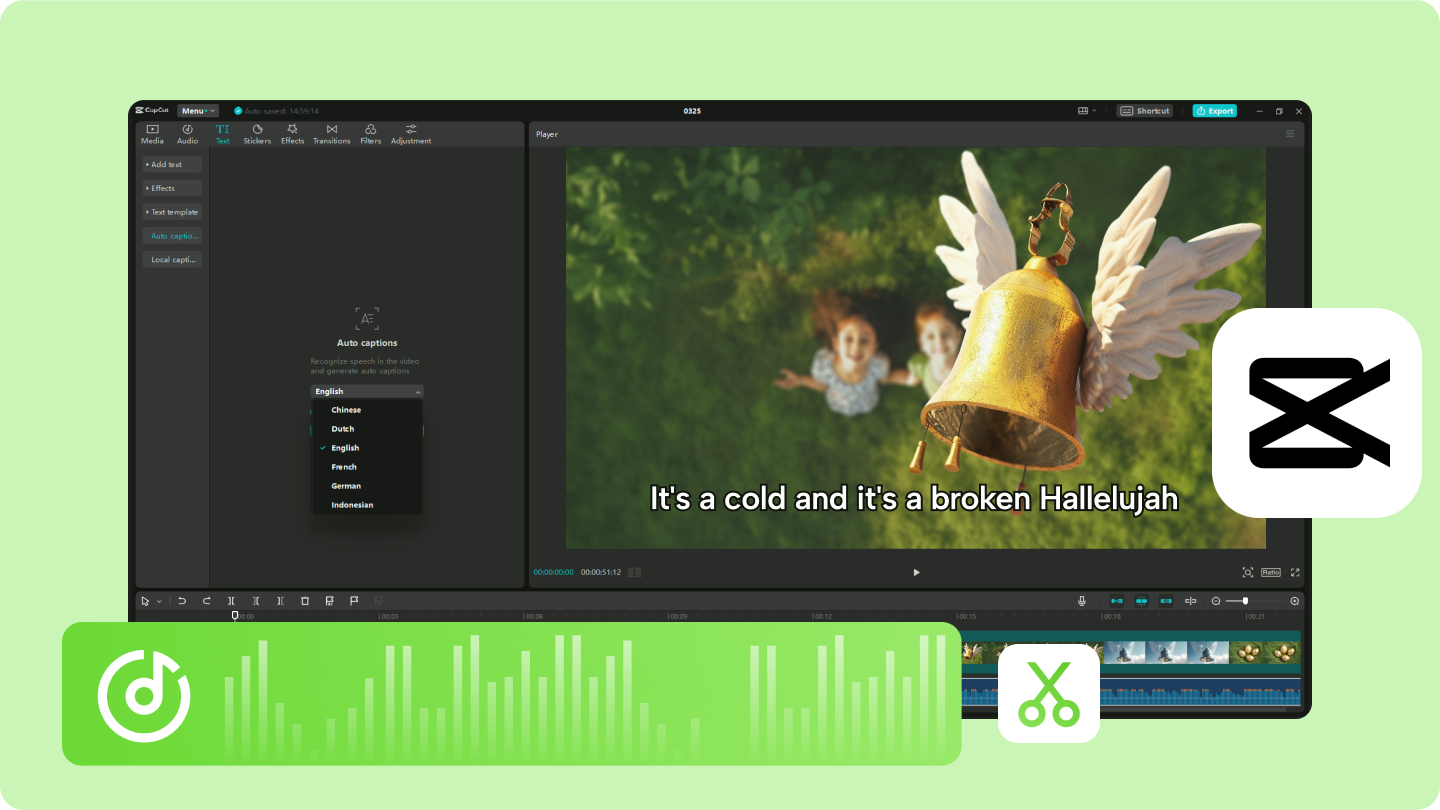Select German from the language list
The height and width of the screenshot is (810, 1440).
pos(346,486)
